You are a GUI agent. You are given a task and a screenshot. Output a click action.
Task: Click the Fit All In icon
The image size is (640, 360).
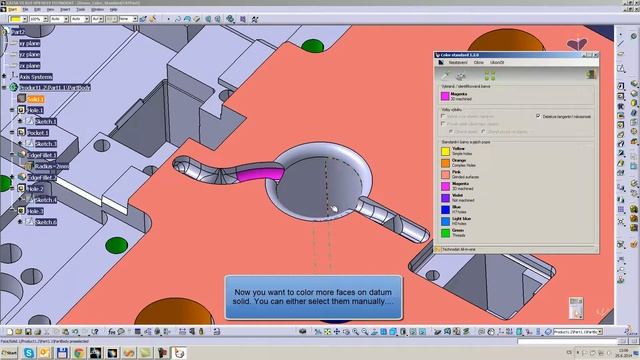tap(327, 332)
